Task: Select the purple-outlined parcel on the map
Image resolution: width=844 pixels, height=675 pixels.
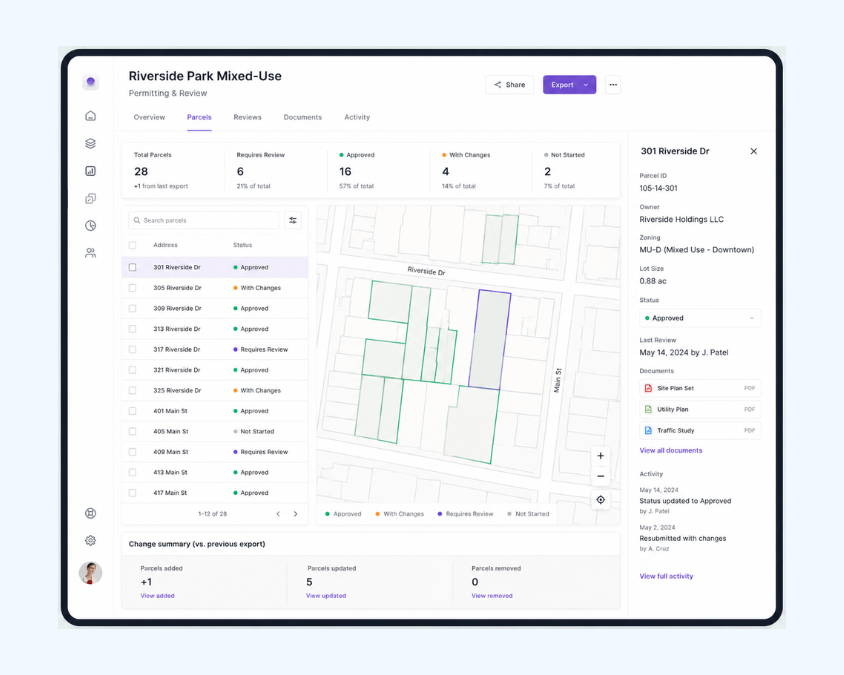Action: coord(489,340)
